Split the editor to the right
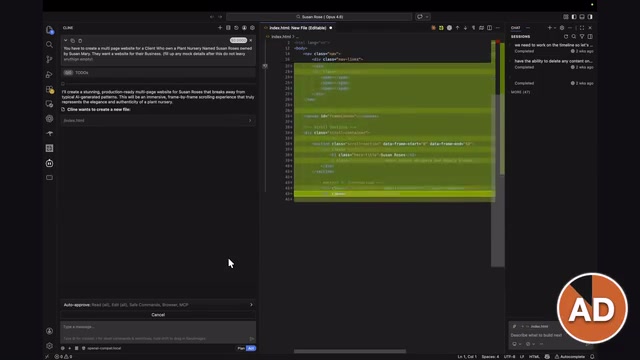640x360 pixels. (x=489, y=28)
